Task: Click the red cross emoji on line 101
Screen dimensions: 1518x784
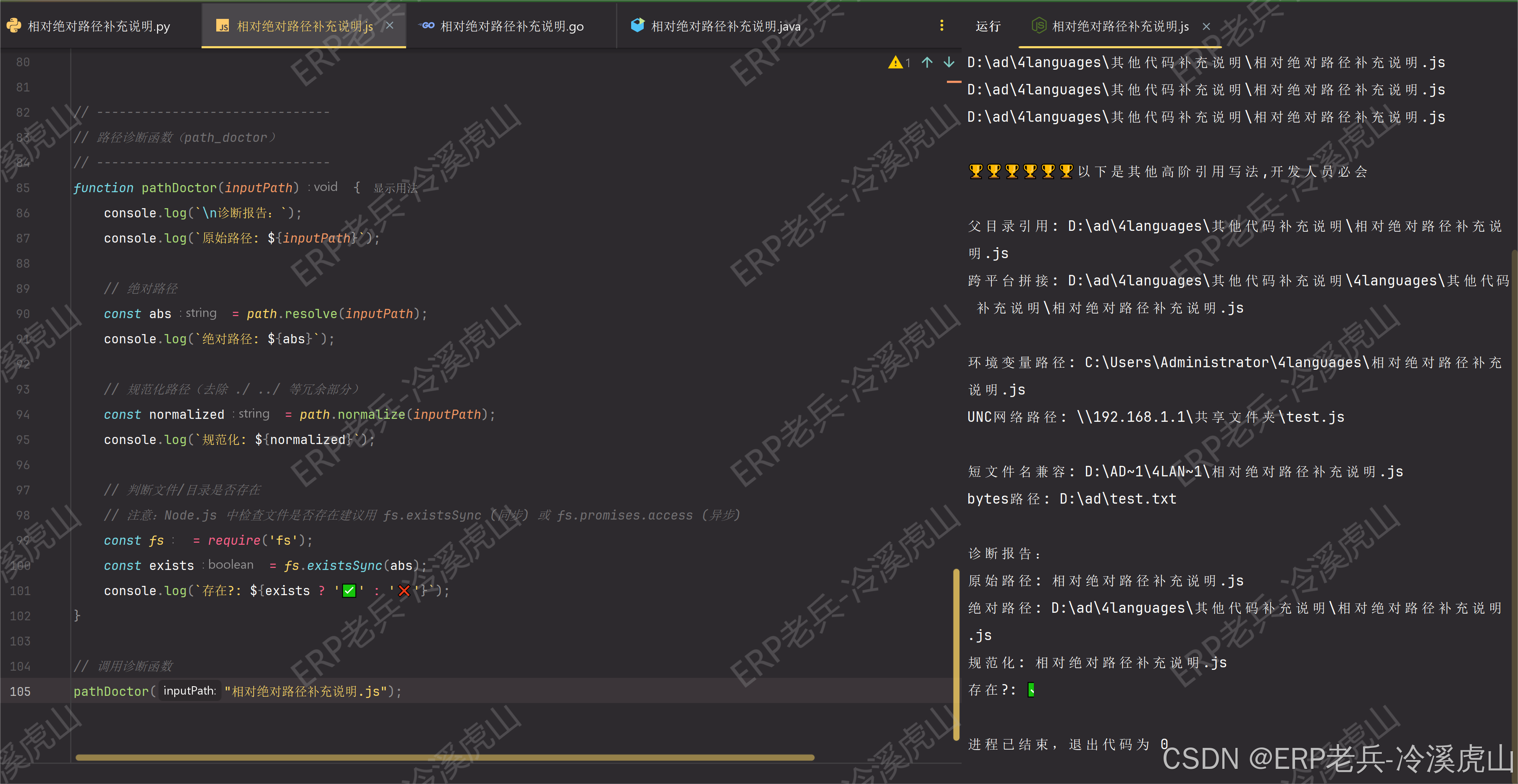Action: pos(404,591)
